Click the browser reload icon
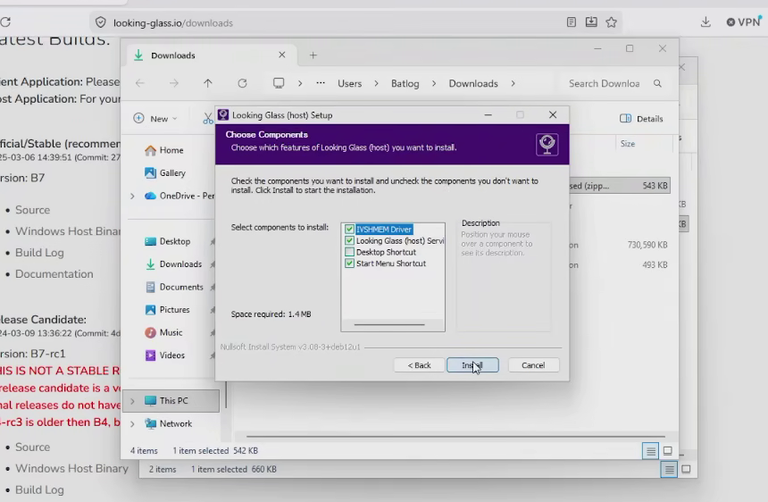 pyautogui.click(x=5, y=22)
